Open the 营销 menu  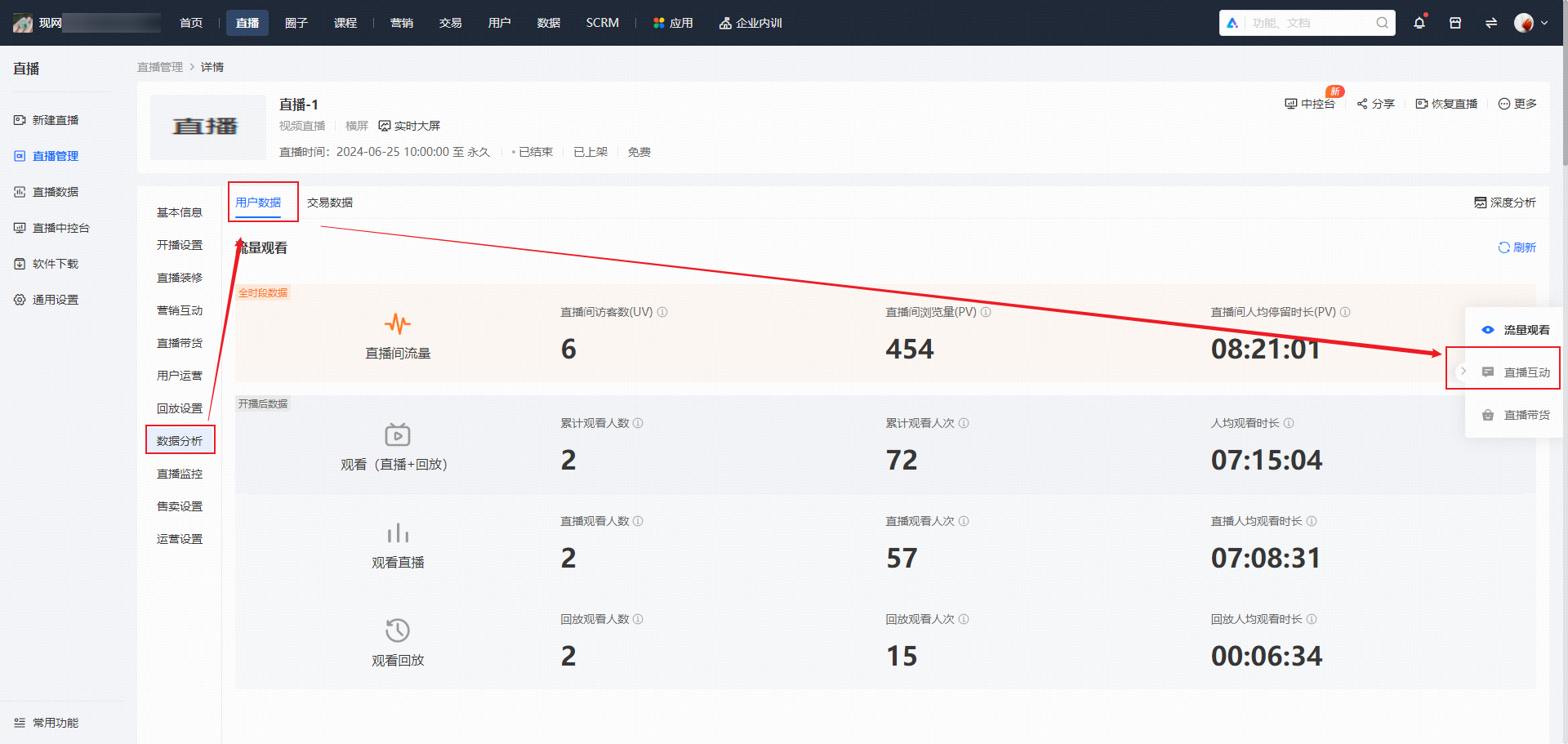coord(402,23)
